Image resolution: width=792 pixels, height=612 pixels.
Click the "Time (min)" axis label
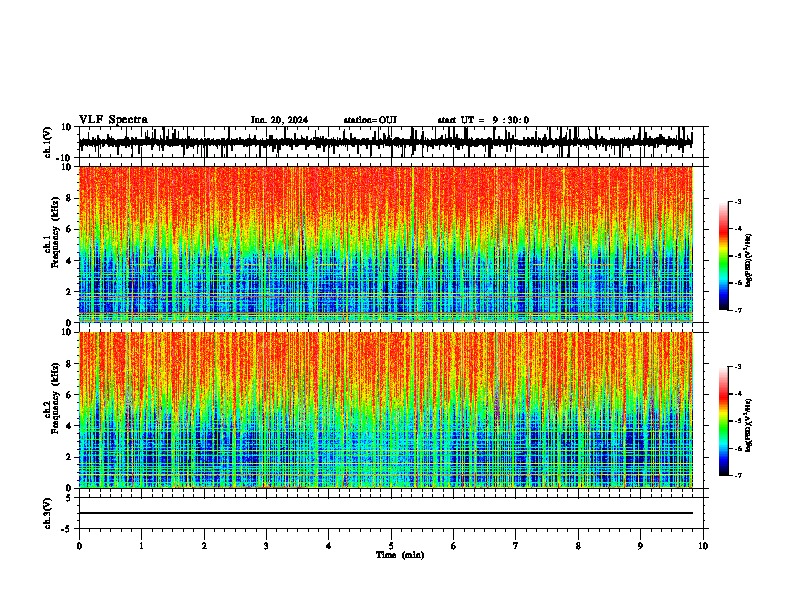coord(400,555)
